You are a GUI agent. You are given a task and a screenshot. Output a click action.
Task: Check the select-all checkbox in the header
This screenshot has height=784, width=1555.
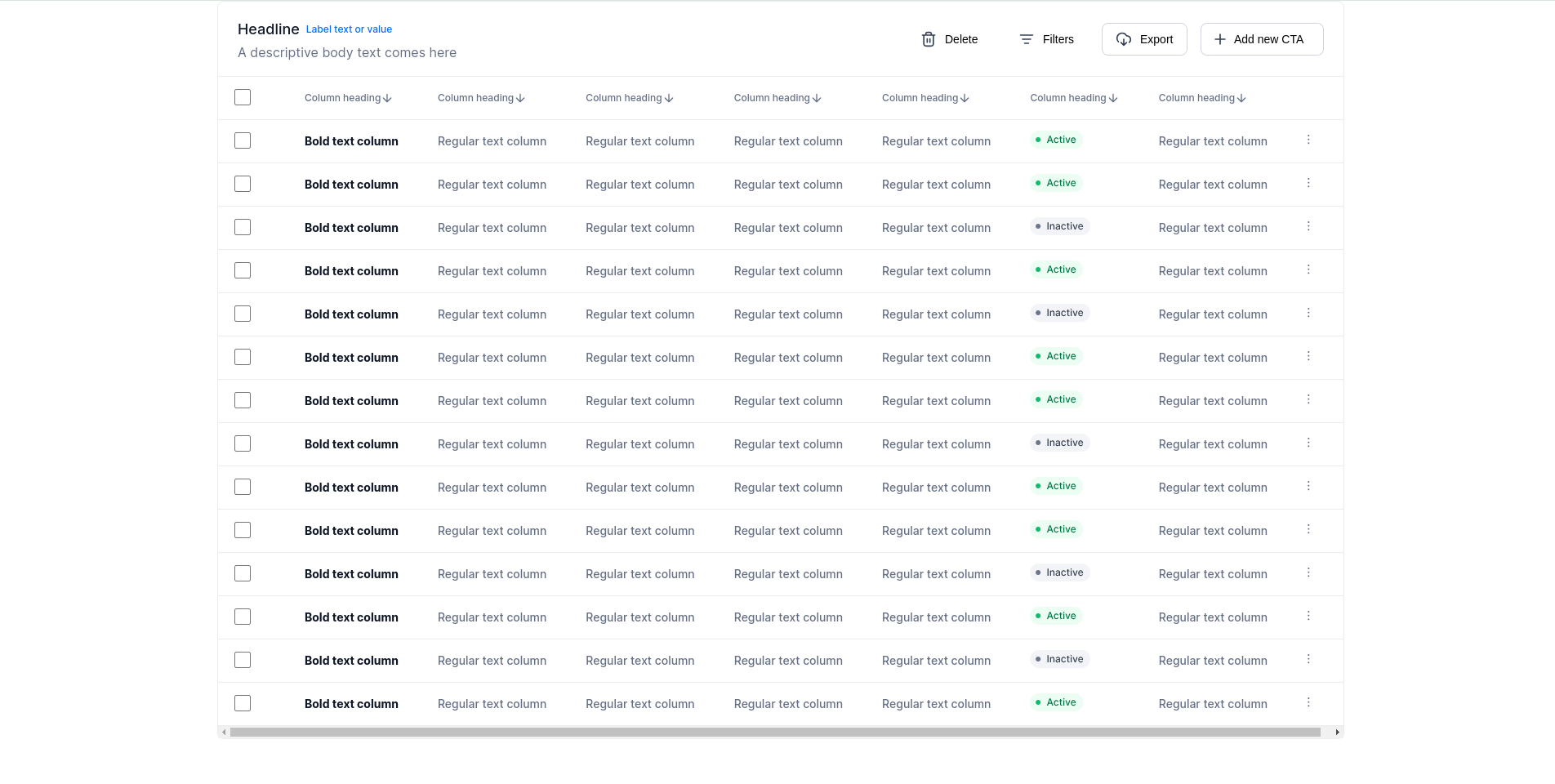[x=242, y=96]
